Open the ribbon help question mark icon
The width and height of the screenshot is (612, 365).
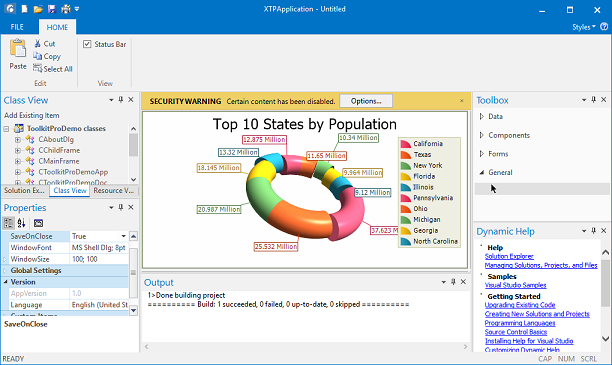coord(604,27)
